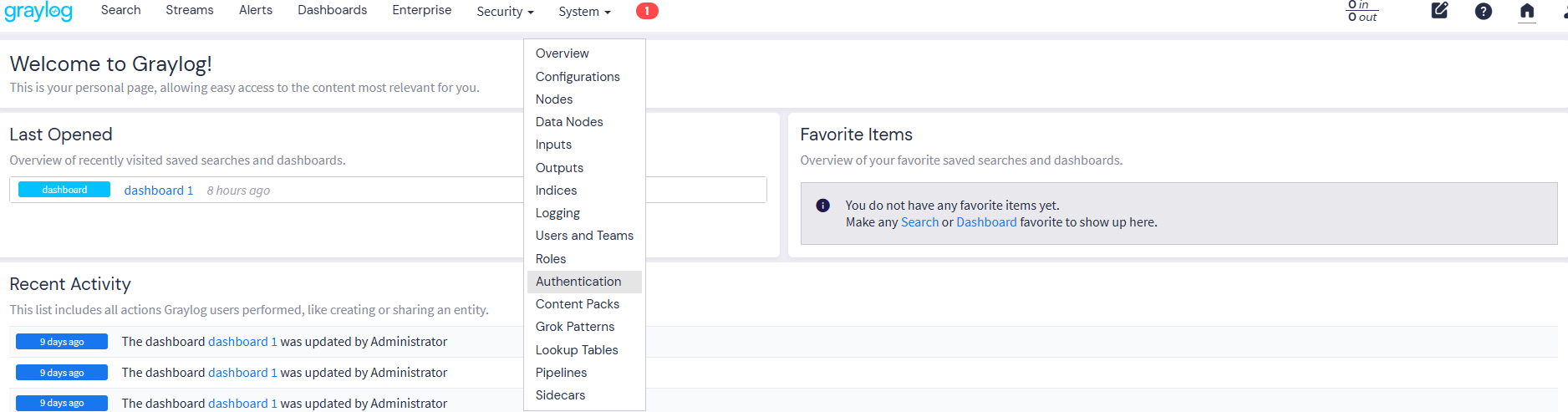Click the Graylog logo
Viewport: 1568px width, 412px height.
point(38,12)
